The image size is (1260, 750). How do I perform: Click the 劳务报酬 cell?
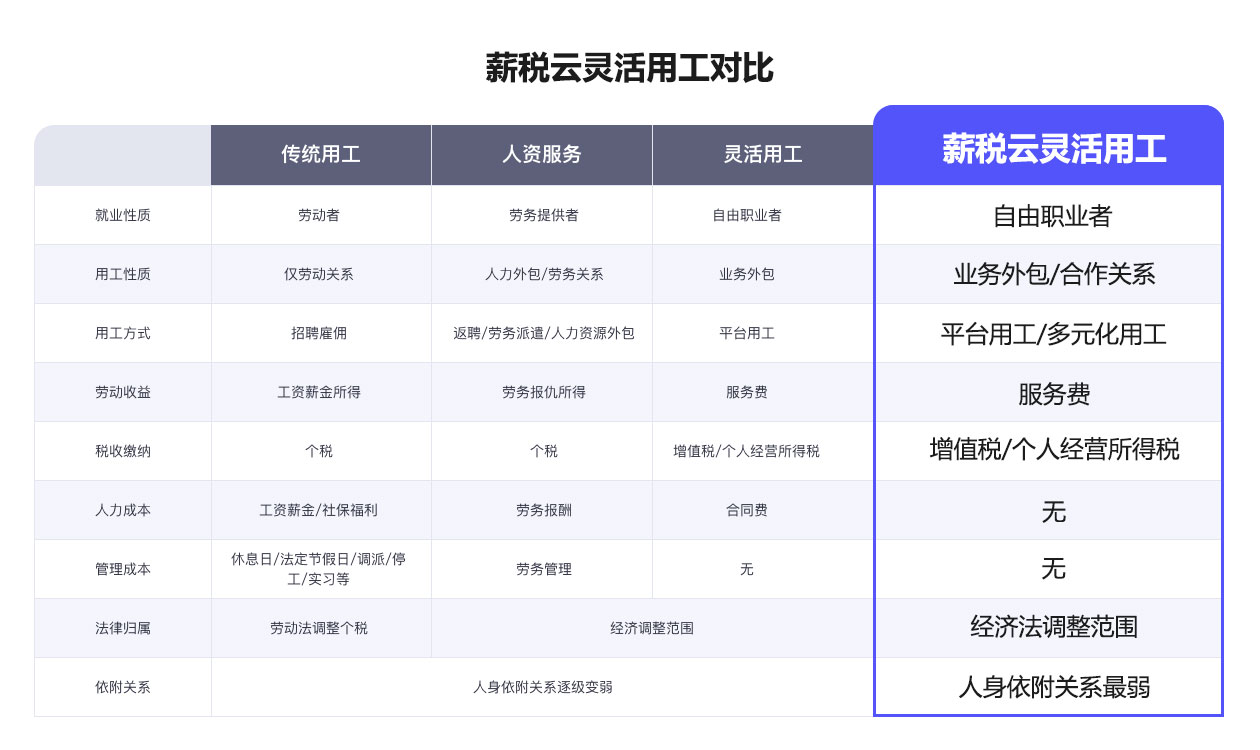pyautogui.click(x=544, y=510)
